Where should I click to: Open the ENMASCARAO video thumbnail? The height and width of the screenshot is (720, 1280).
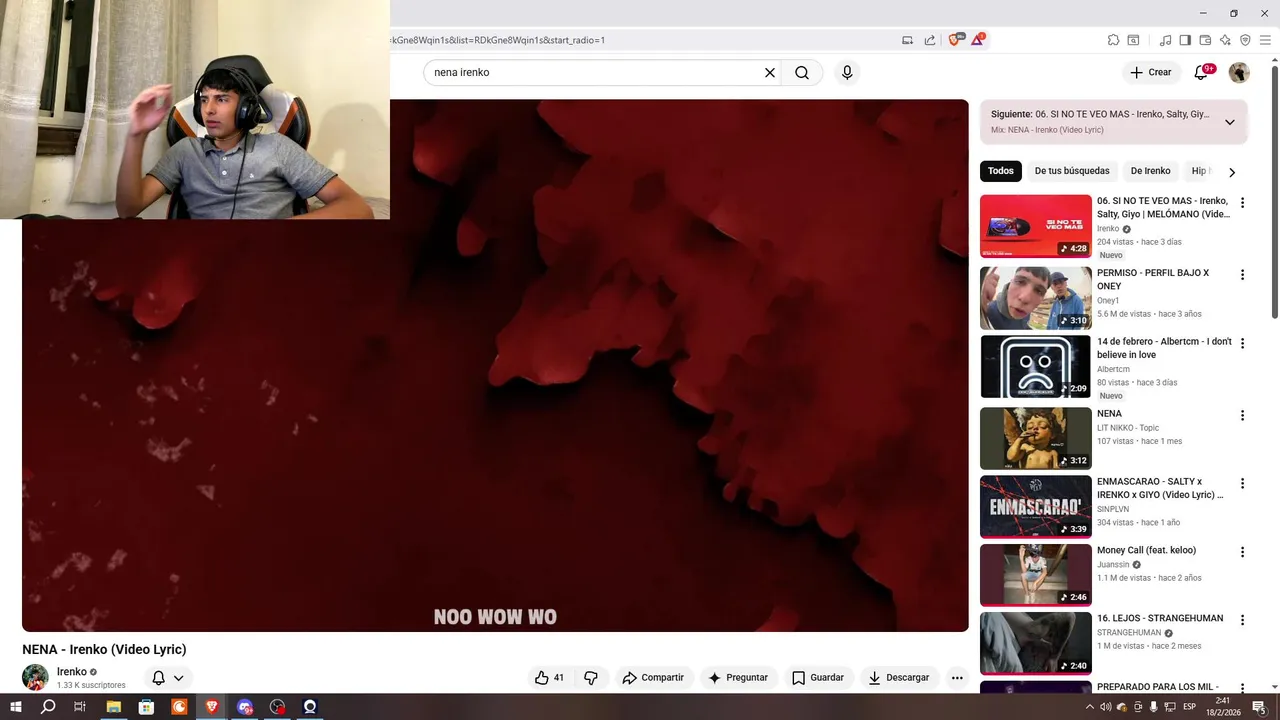click(x=1036, y=507)
